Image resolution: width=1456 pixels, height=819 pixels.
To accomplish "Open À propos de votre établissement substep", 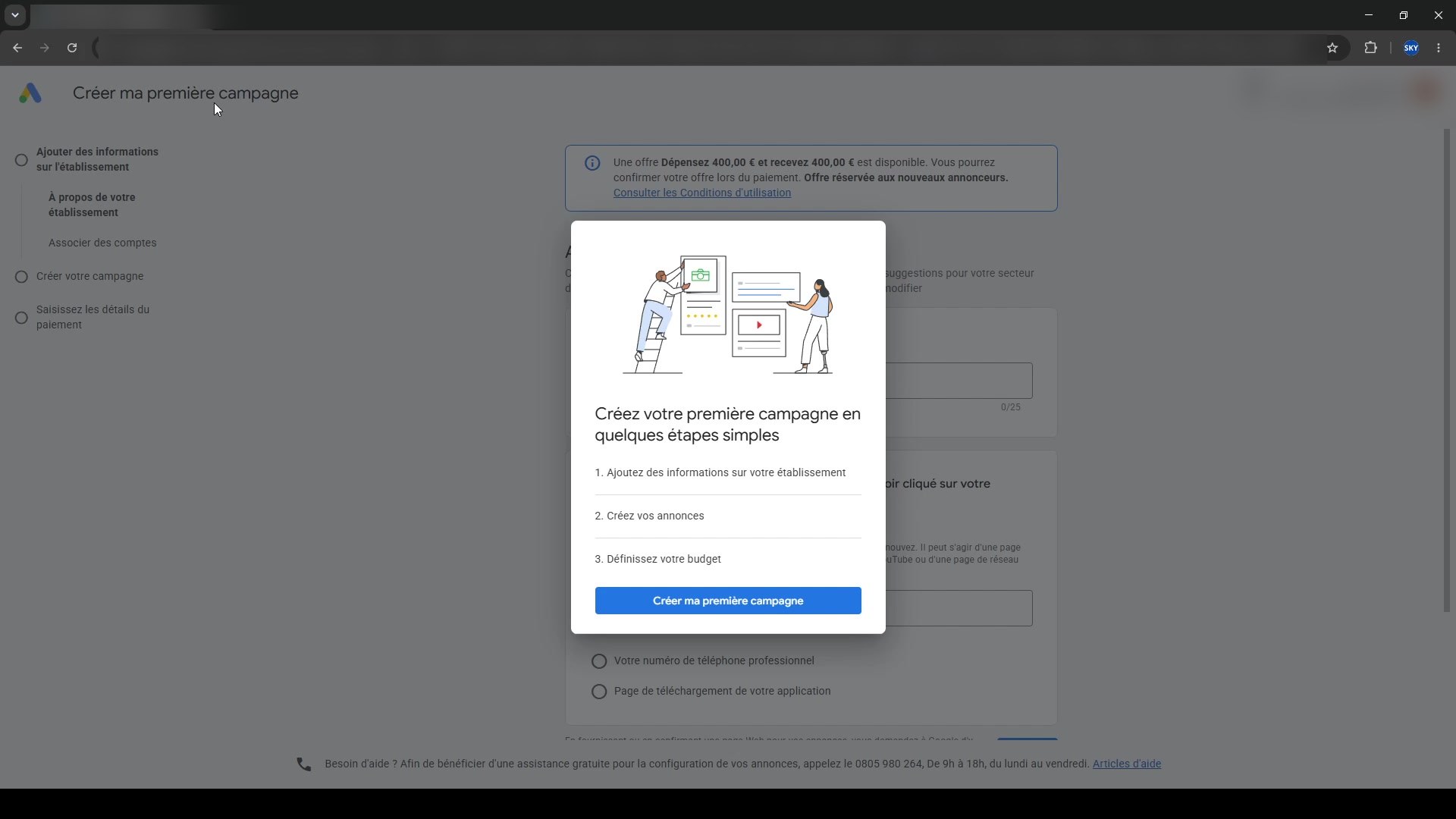I will 92,205.
